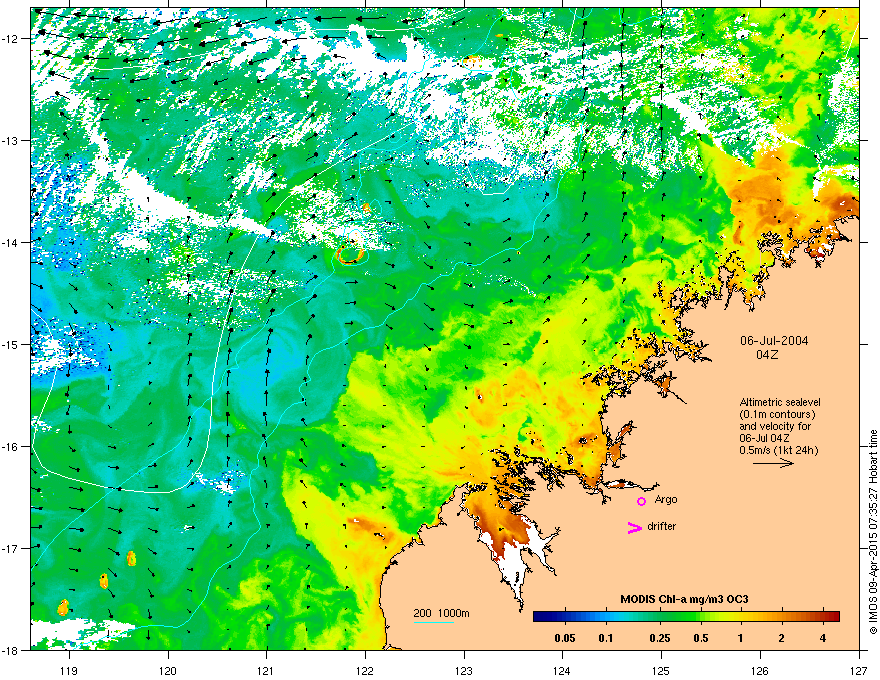Image resolution: width=880 pixels, height=680 pixels.
Task: Click the latitude axis label '-15'
Action: (12, 344)
